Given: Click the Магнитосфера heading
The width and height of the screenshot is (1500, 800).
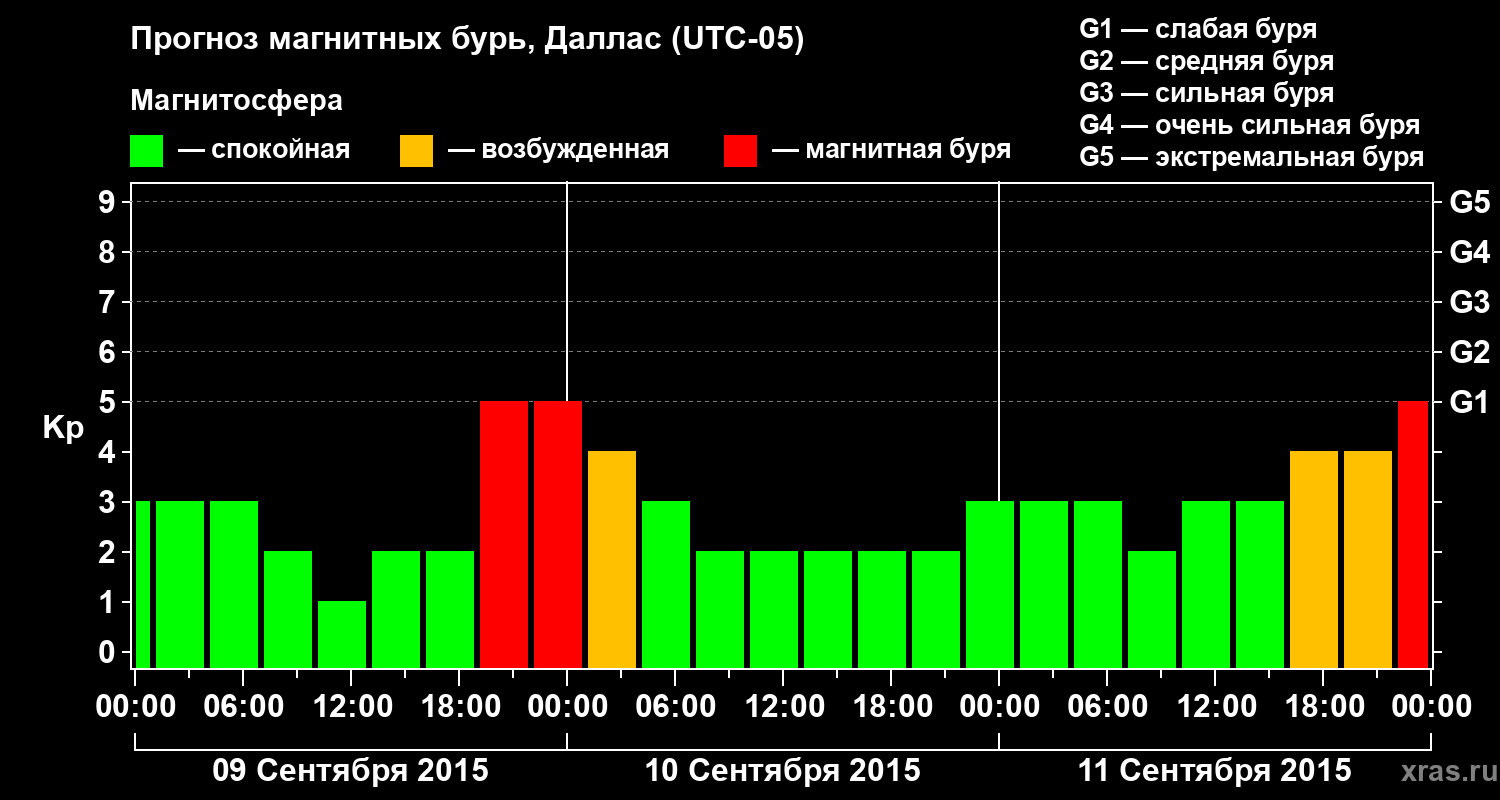Looking at the screenshot, I should 236,101.
